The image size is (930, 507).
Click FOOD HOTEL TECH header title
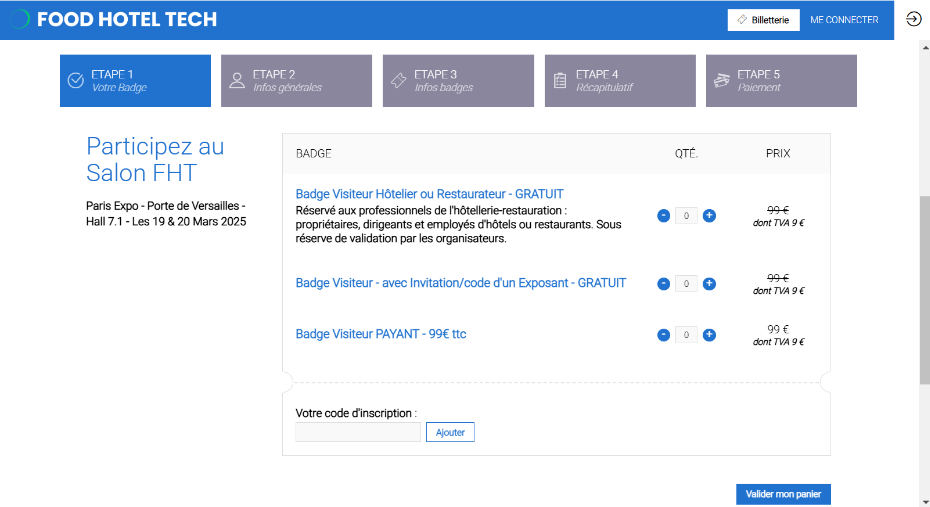tap(127, 19)
